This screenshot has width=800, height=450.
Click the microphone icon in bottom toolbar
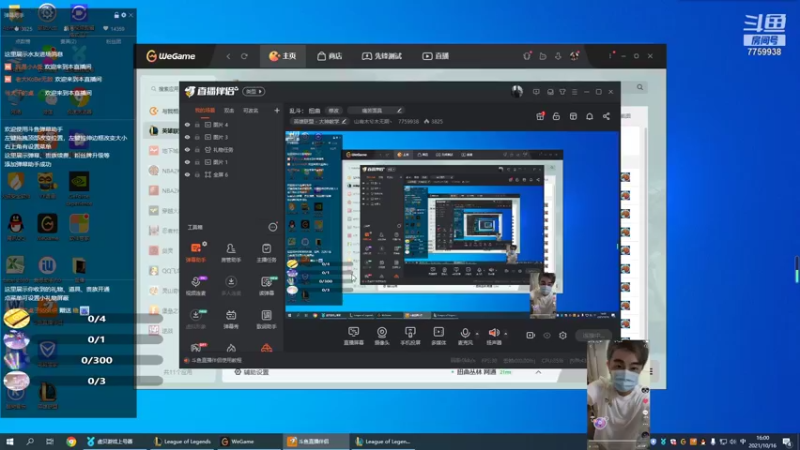465,333
